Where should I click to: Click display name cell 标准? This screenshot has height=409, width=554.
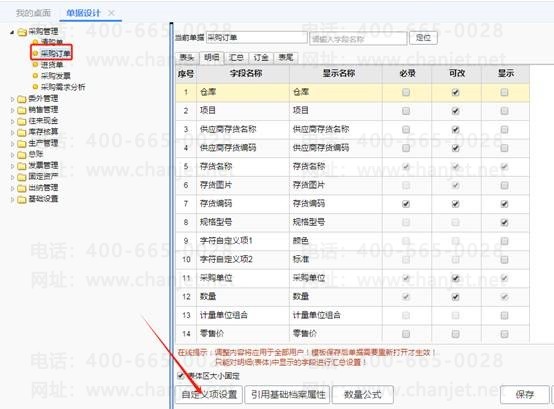click(336, 260)
